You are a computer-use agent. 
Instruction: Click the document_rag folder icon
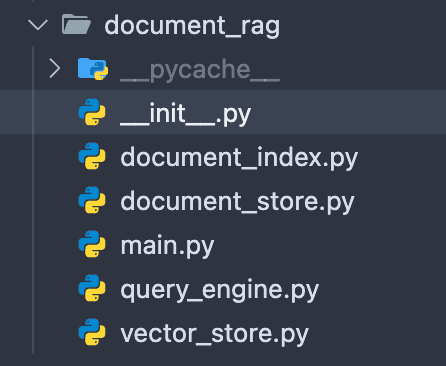pyautogui.click(x=76, y=24)
